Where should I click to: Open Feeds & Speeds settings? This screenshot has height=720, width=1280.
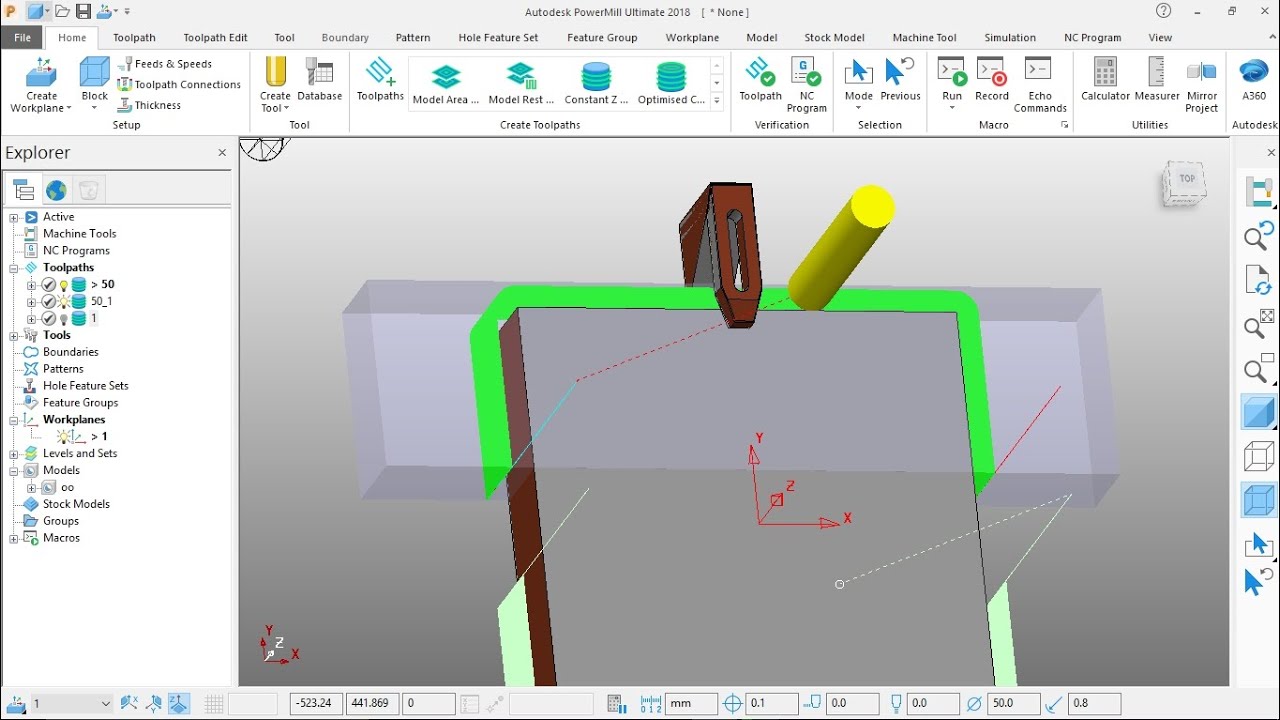165,63
